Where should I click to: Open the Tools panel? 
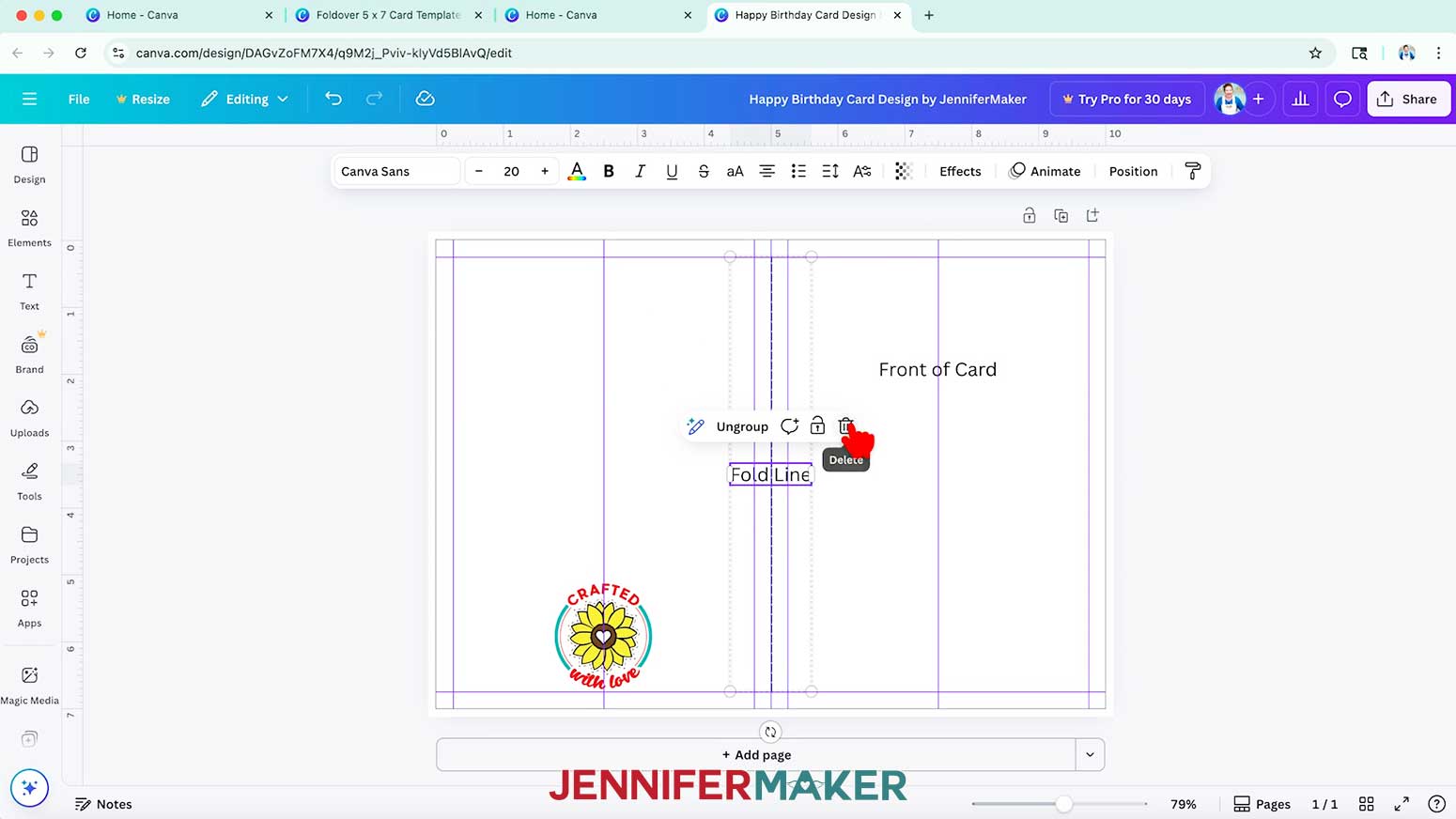pyautogui.click(x=29, y=481)
